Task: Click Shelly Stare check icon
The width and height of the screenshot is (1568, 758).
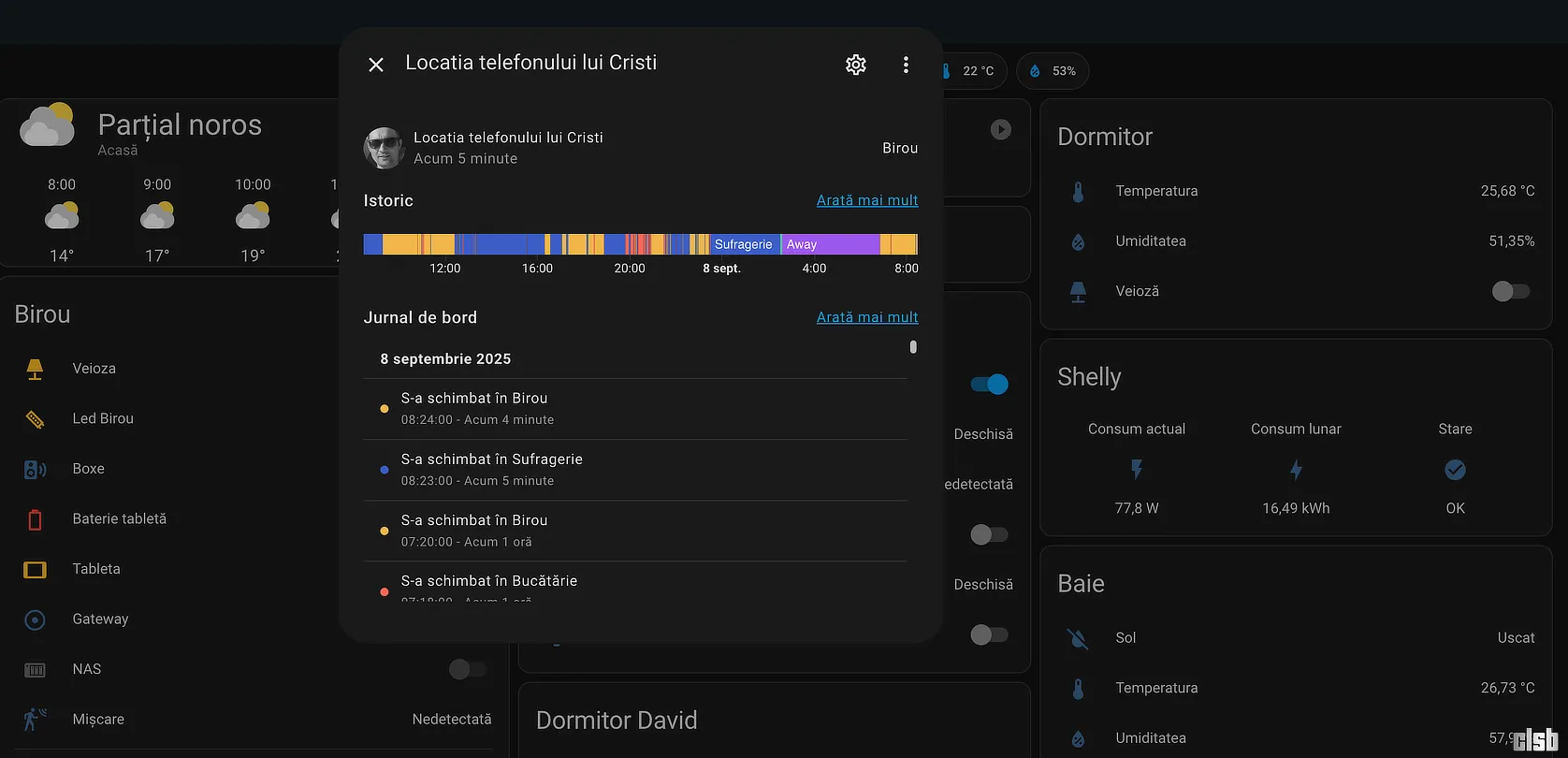Action: coord(1455,470)
